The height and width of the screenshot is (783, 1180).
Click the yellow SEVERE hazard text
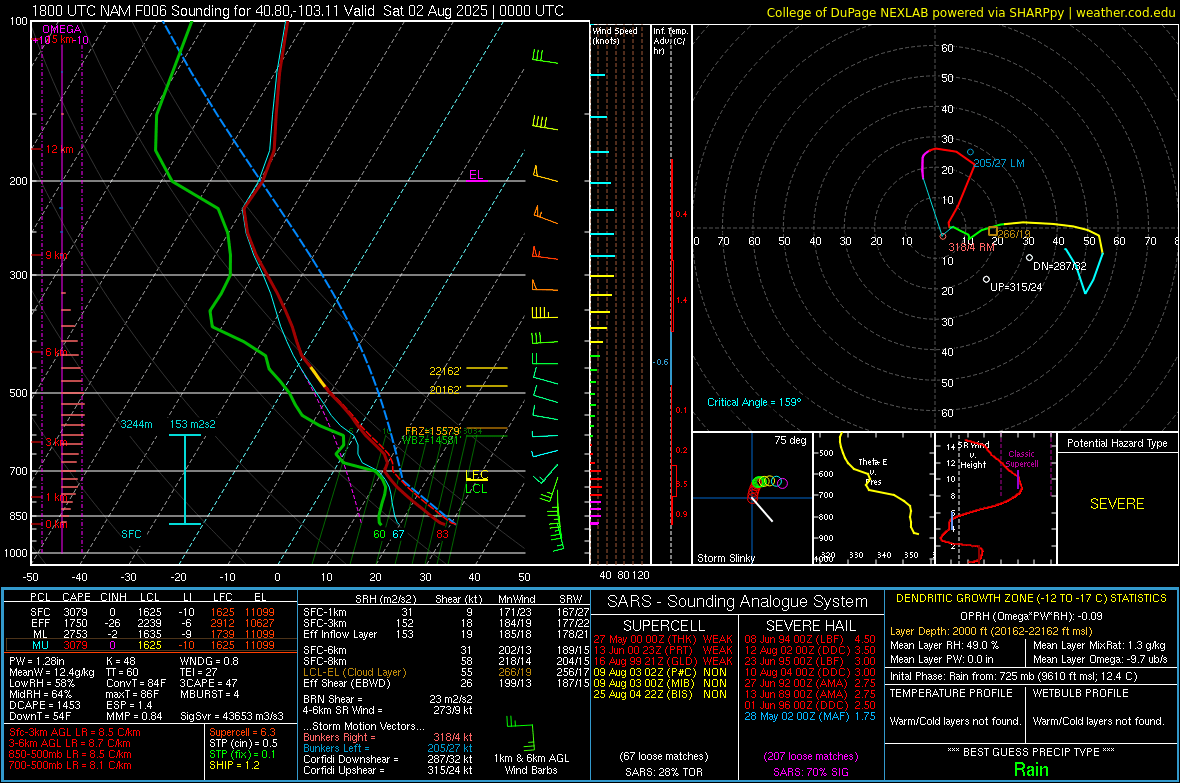click(1117, 504)
